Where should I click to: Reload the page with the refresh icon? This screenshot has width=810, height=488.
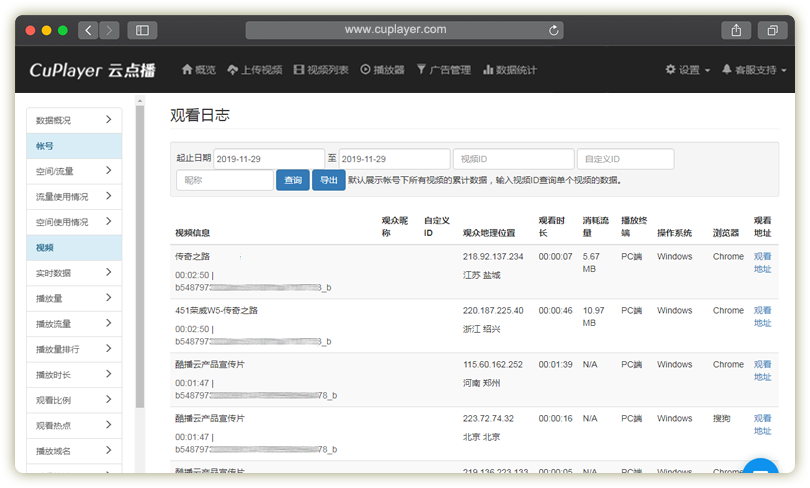(553, 30)
